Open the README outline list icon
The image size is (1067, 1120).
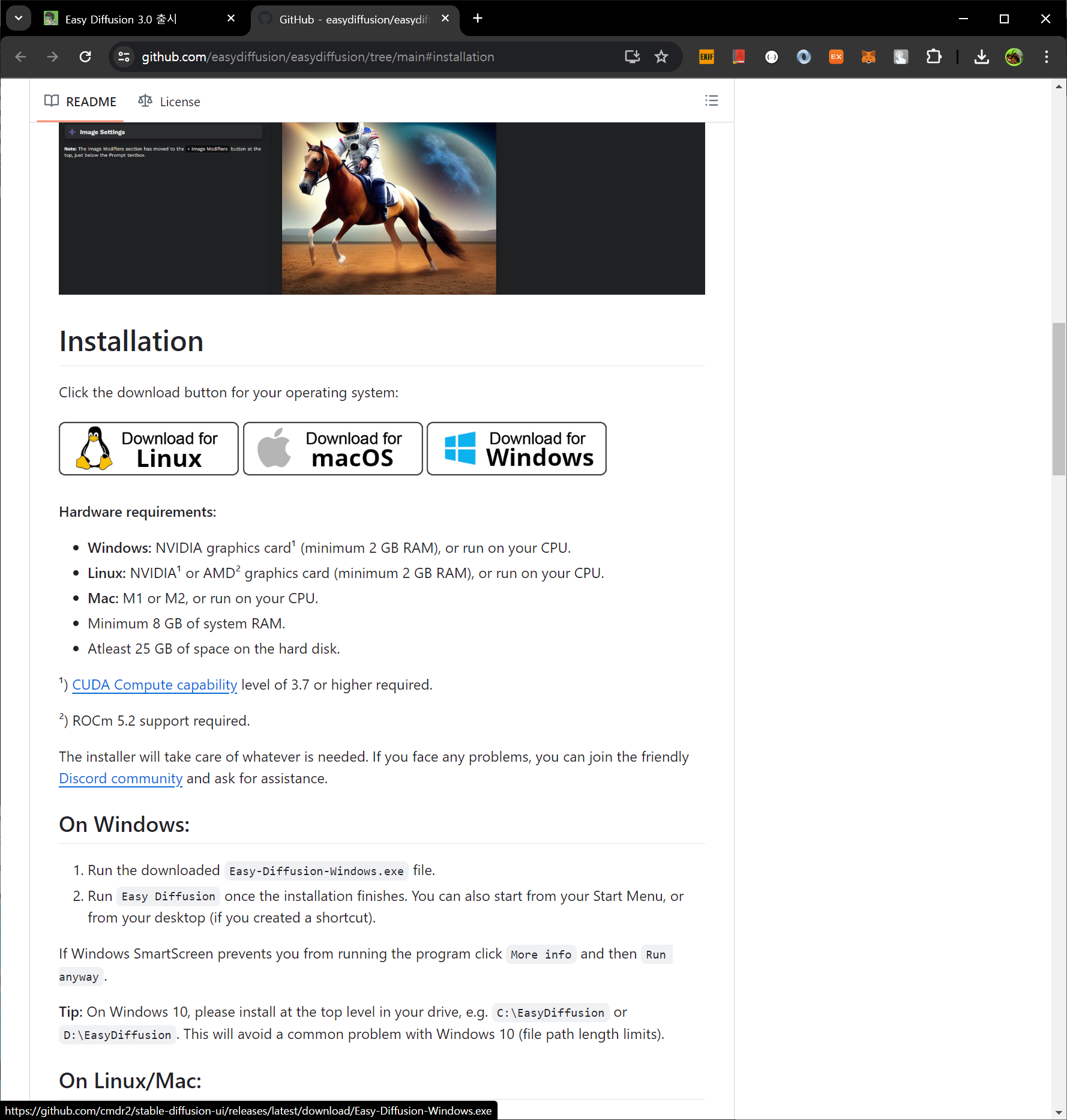[x=712, y=101]
